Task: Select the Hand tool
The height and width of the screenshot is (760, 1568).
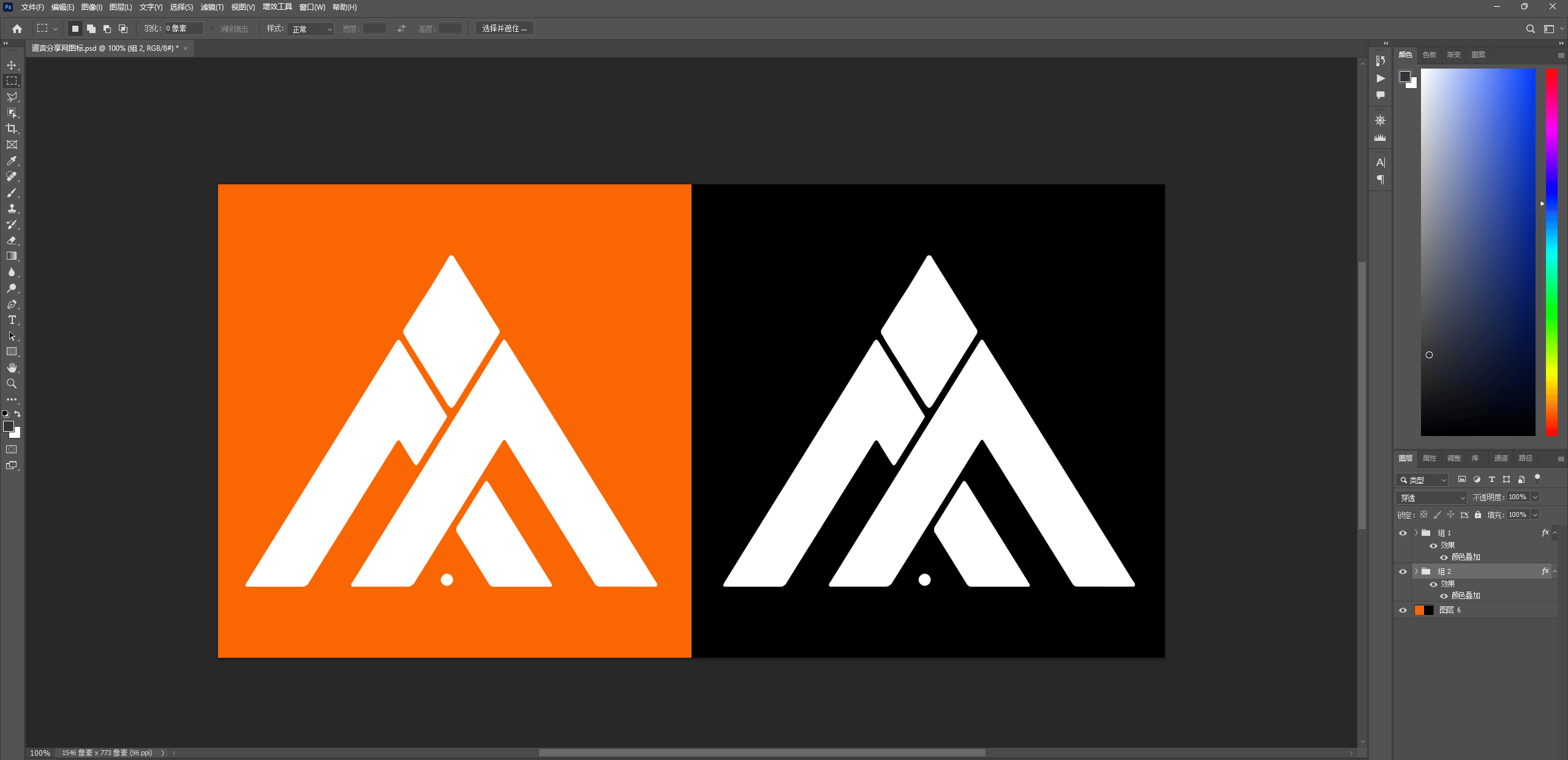Action: tap(12, 368)
